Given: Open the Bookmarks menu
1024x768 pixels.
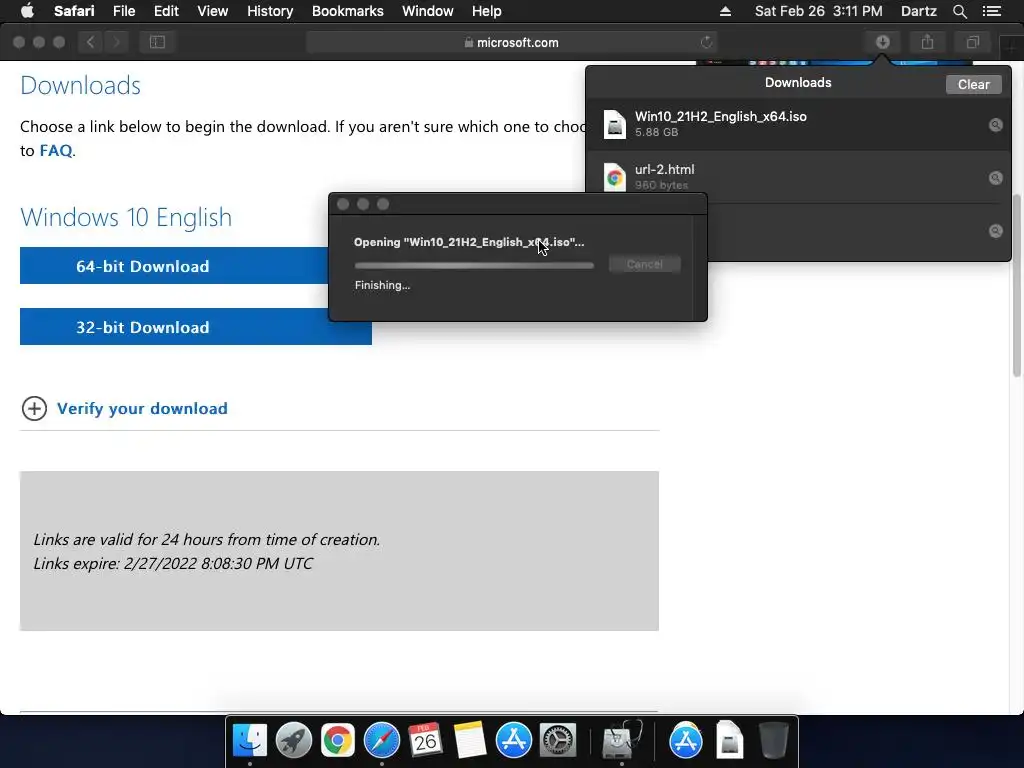Looking at the screenshot, I should click(x=347, y=11).
